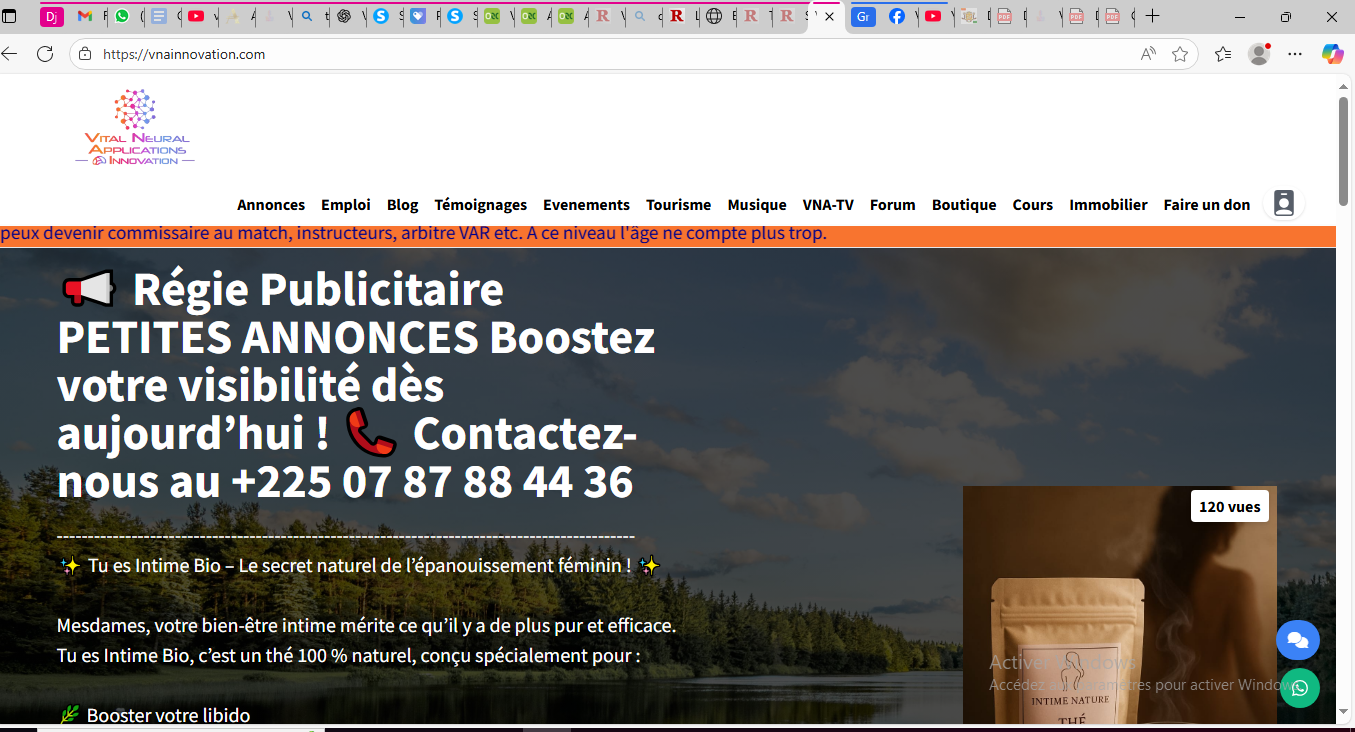1355x732 pixels.
Task: Go back using the back arrow
Action: 13,54
